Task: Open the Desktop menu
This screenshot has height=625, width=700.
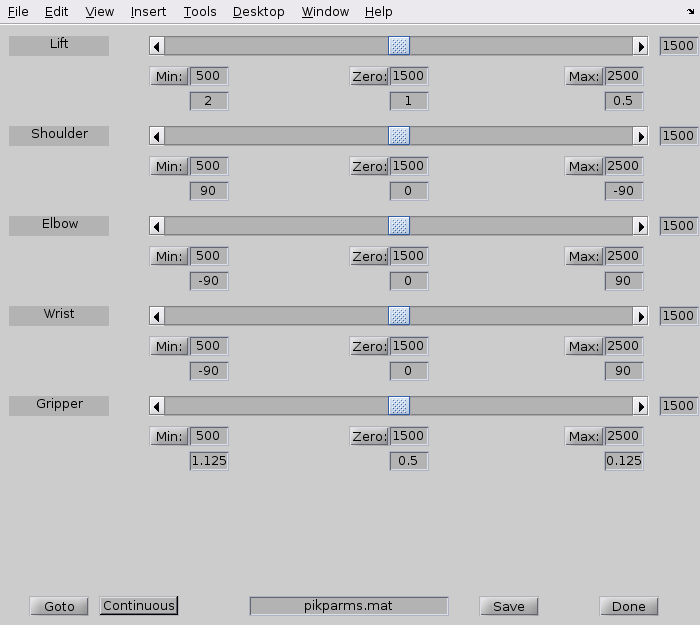Action: point(258,12)
